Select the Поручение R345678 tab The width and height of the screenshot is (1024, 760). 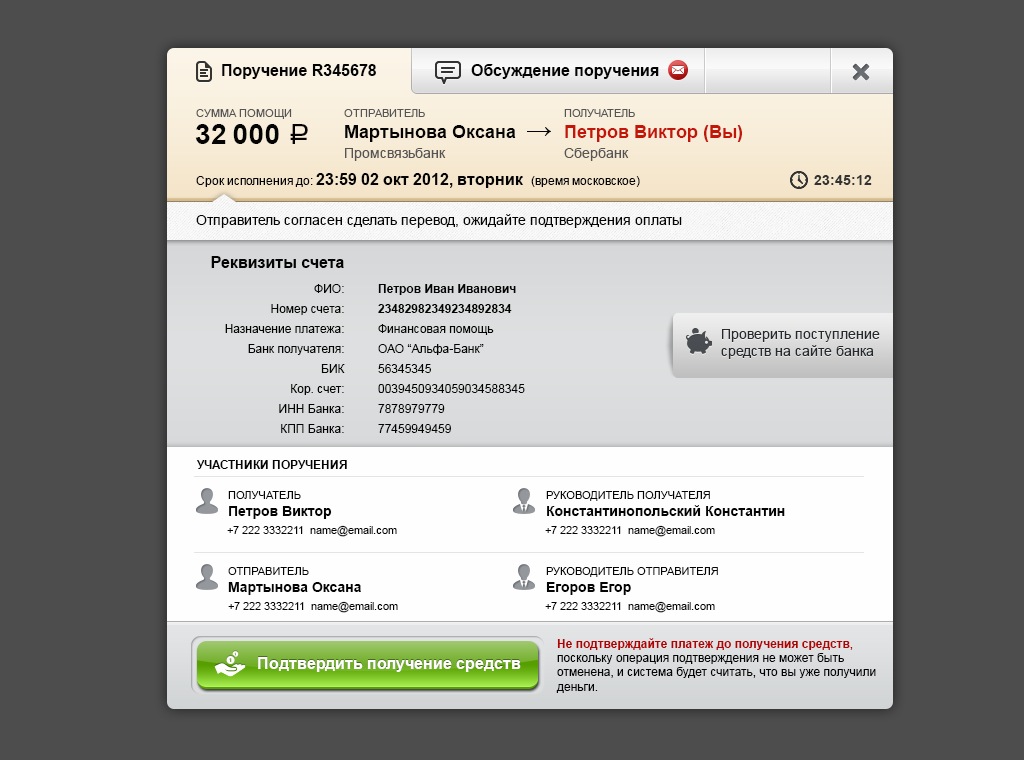289,71
